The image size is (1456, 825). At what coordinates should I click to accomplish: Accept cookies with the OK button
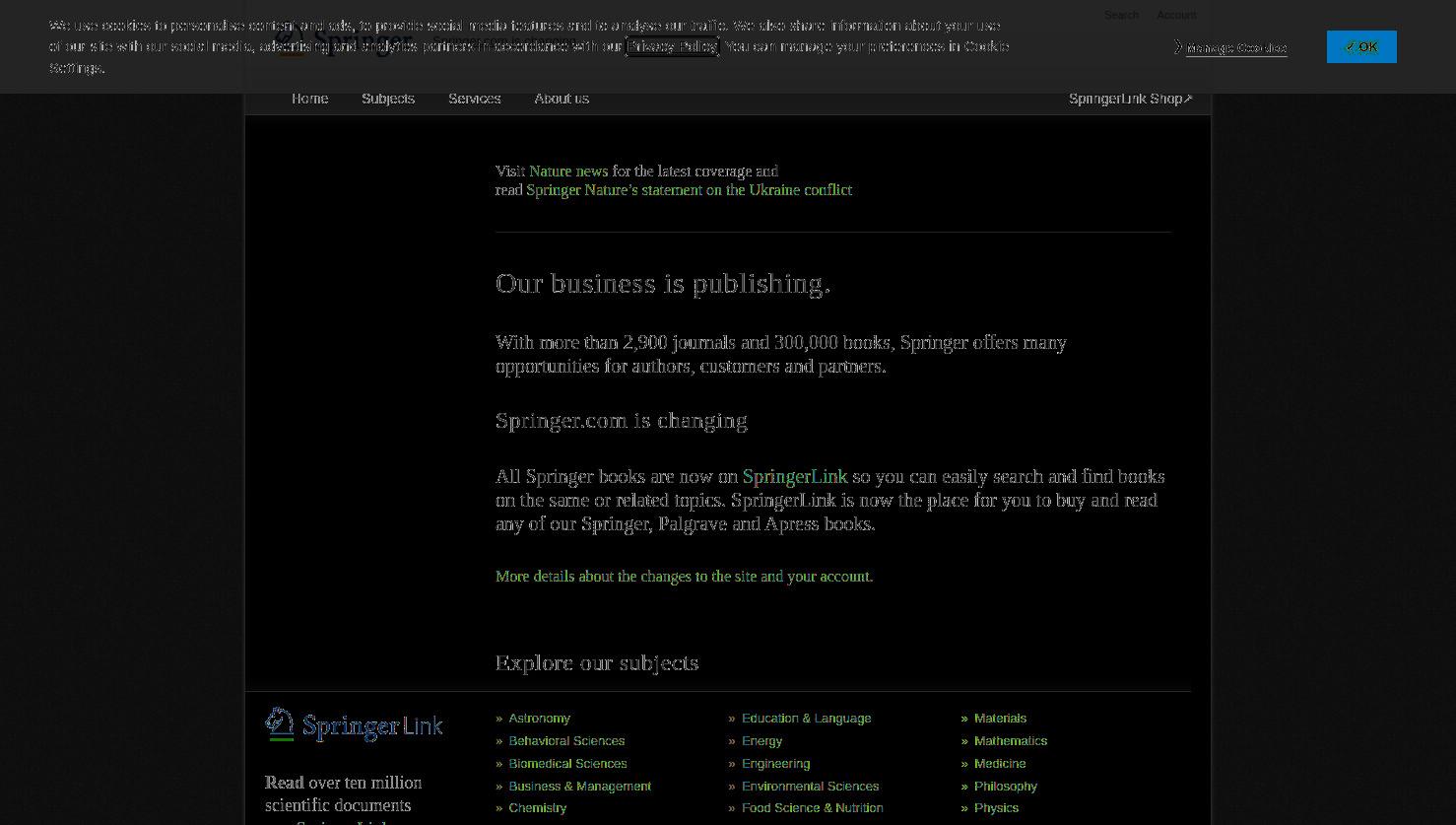pos(1361,46)
